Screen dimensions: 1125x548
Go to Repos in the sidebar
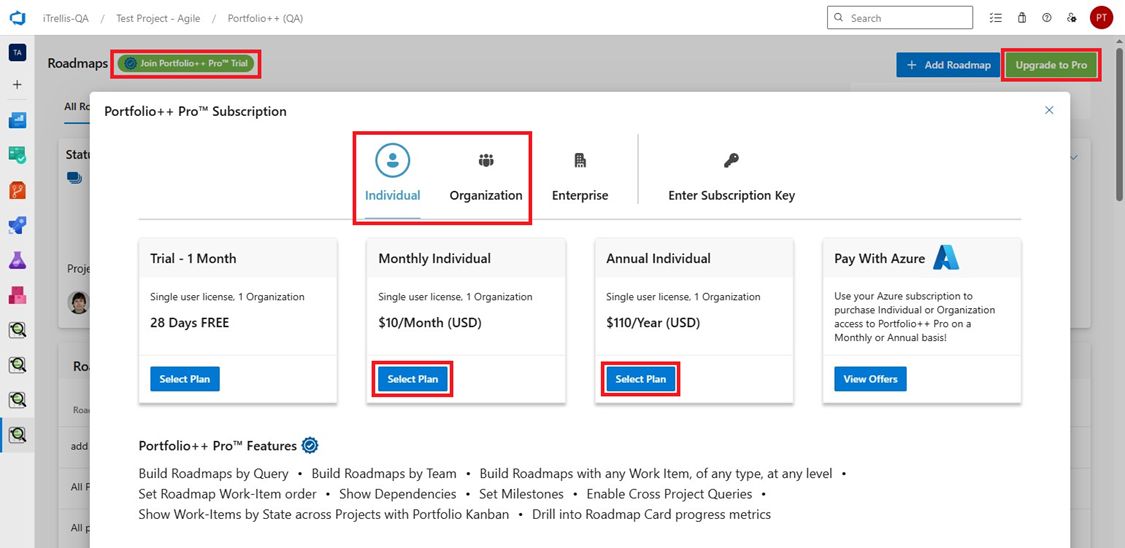[17, 190]
